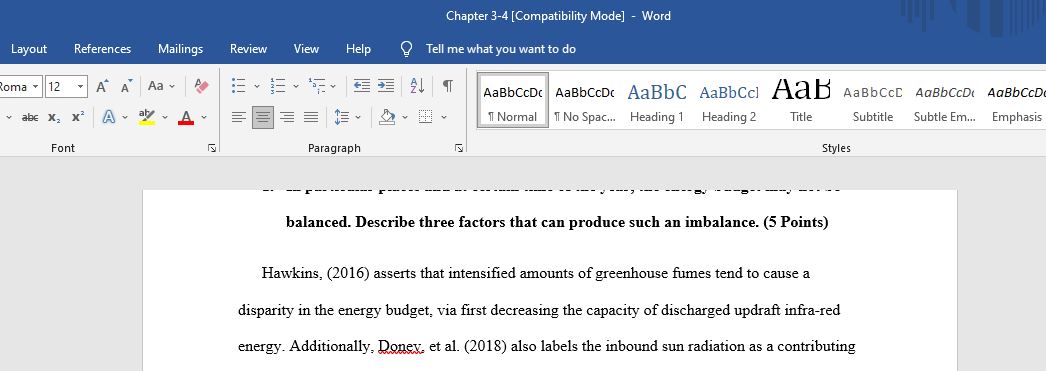This screenshot has height=371, width=1046.
Task: Click Tell me what you want to do
Action: [x=501, y=49]
